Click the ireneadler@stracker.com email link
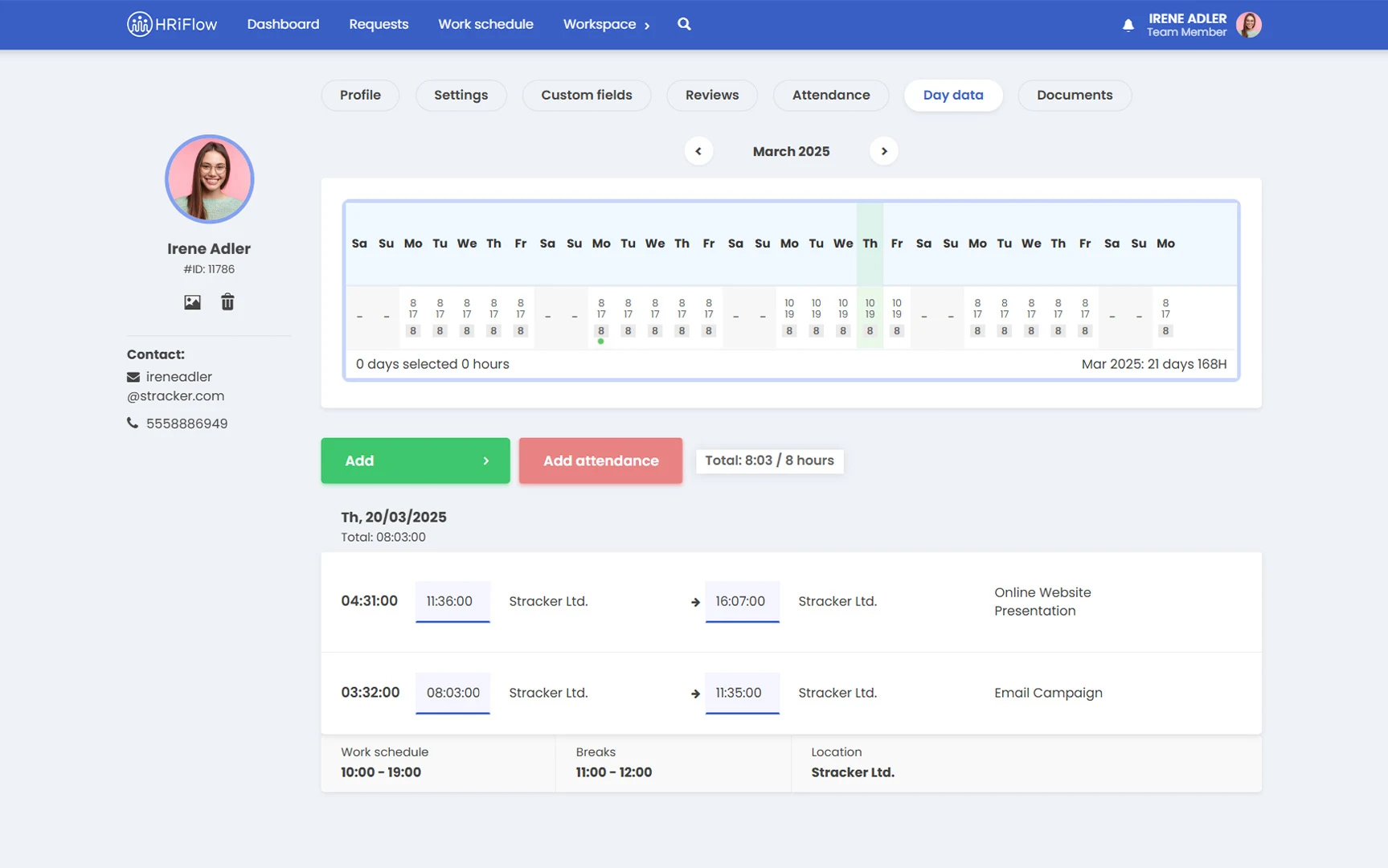This screenshot has width=1388, height=868. click(177, 387)
